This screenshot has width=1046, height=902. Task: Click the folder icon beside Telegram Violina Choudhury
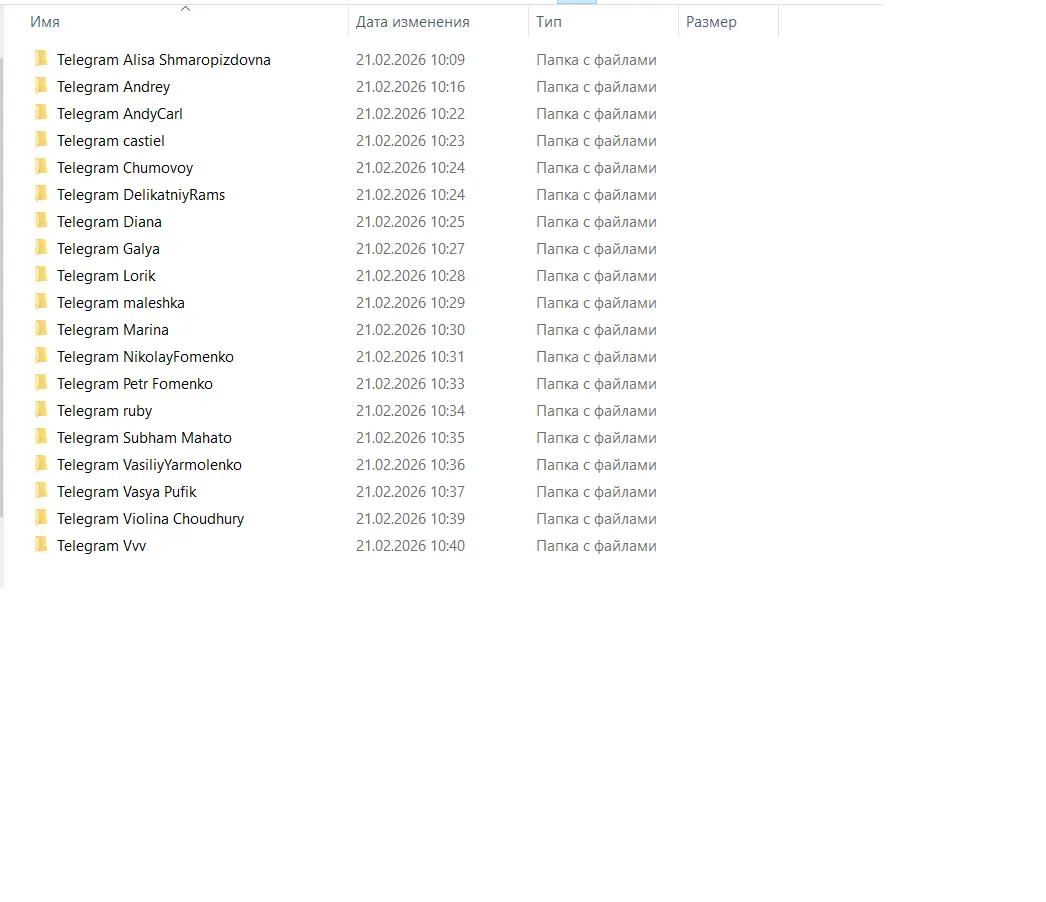coord(41,518)
